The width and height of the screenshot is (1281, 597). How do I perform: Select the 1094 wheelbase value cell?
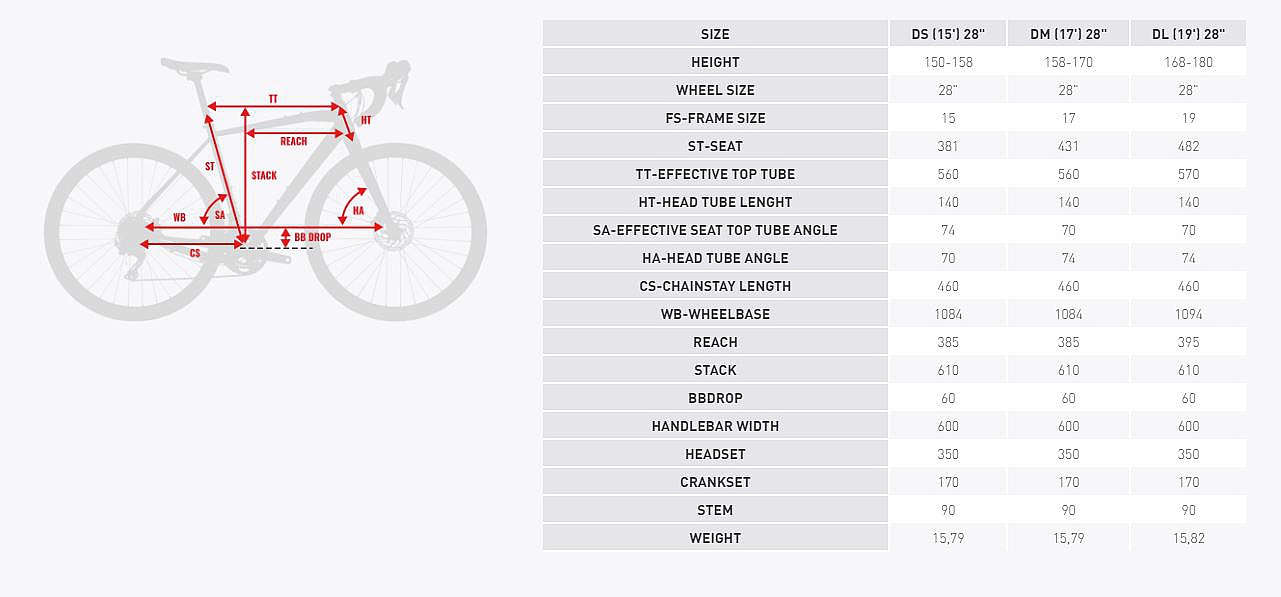[x=1188, y=314]
